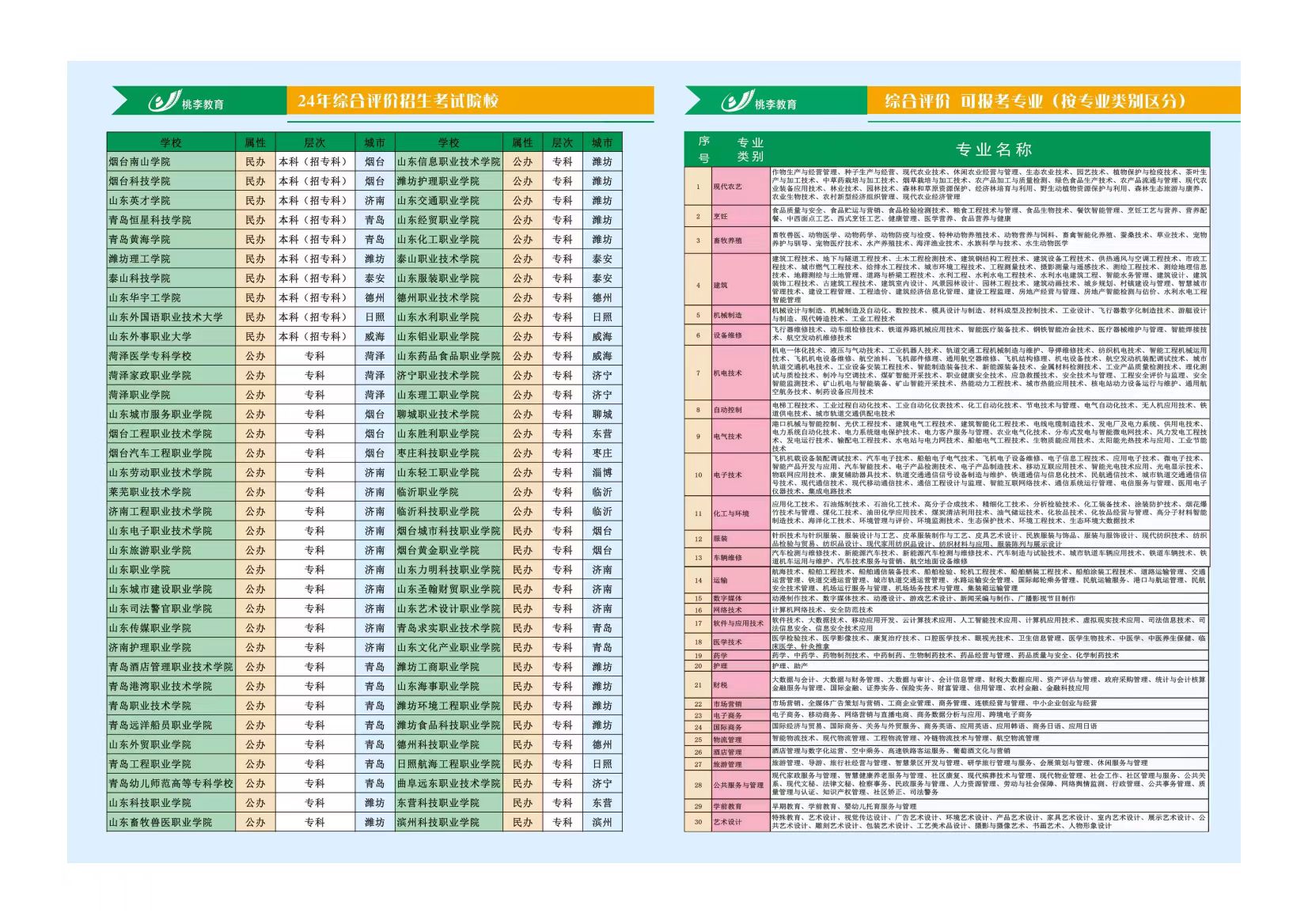Select the 学前教育 category cell
This screenshot has width=1308, height=924.
pos(741,806)
